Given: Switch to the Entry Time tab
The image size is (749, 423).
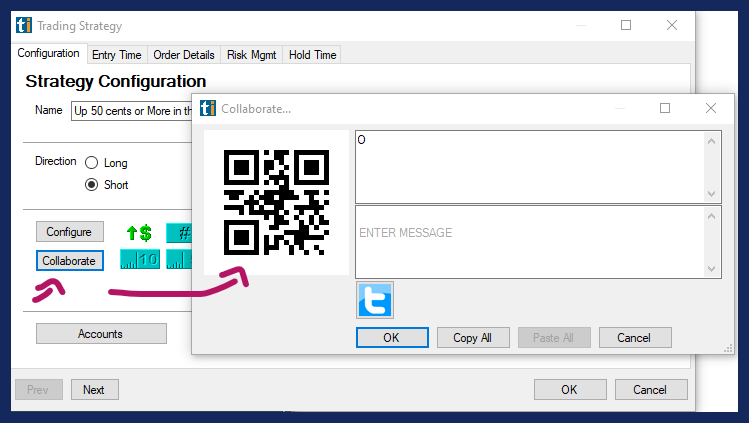Looking at the screenshot, I should [x=117, y=55].
